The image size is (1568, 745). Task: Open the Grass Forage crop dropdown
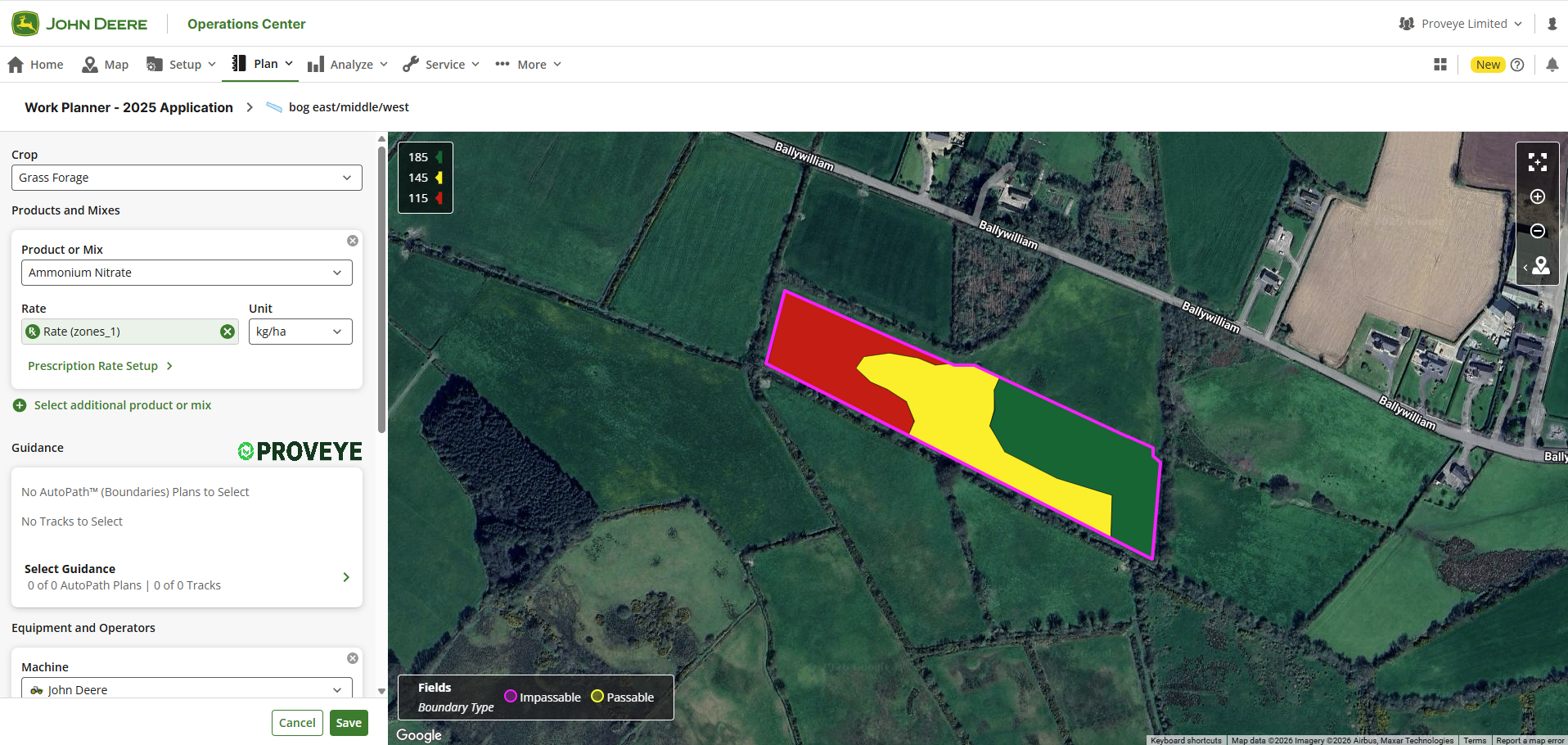coord(187,178)
